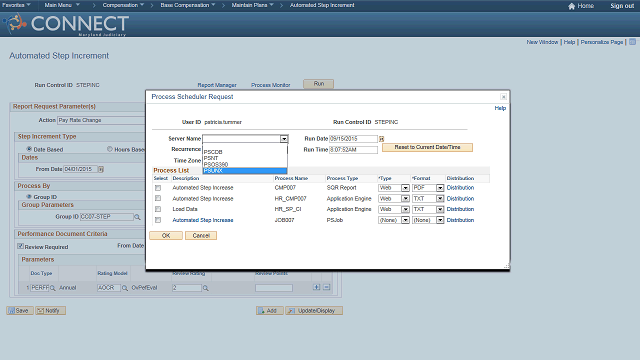The image size is (640, 360).
Task: Open Format dropdown showing PDF for CMP007
Action: (x=440, y=188)
